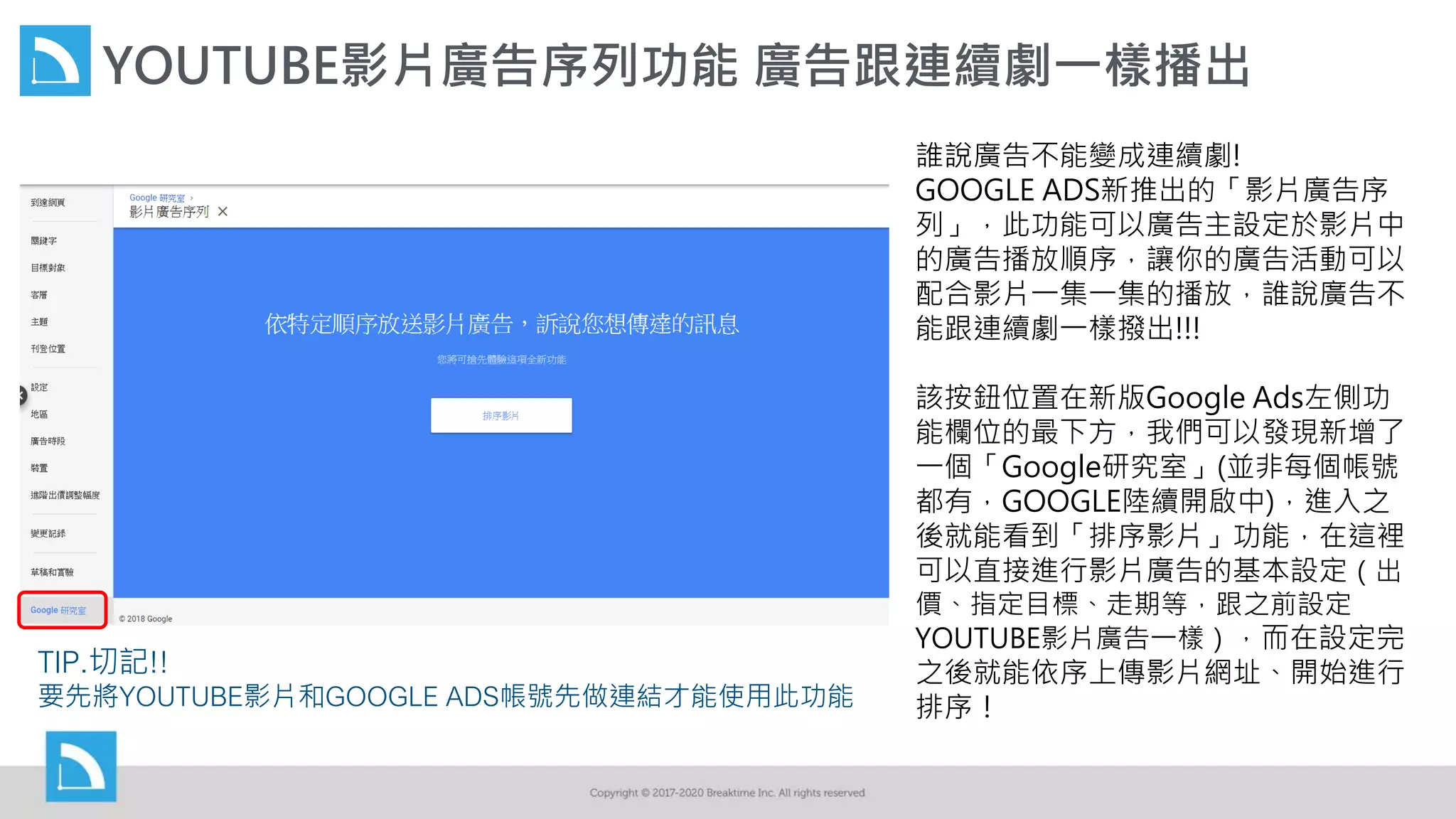This screenshot has width=1456, height=819.
Task: Open 關鍵字 in the sidebar
Action: pyautogui.click(x=43, y=241)
